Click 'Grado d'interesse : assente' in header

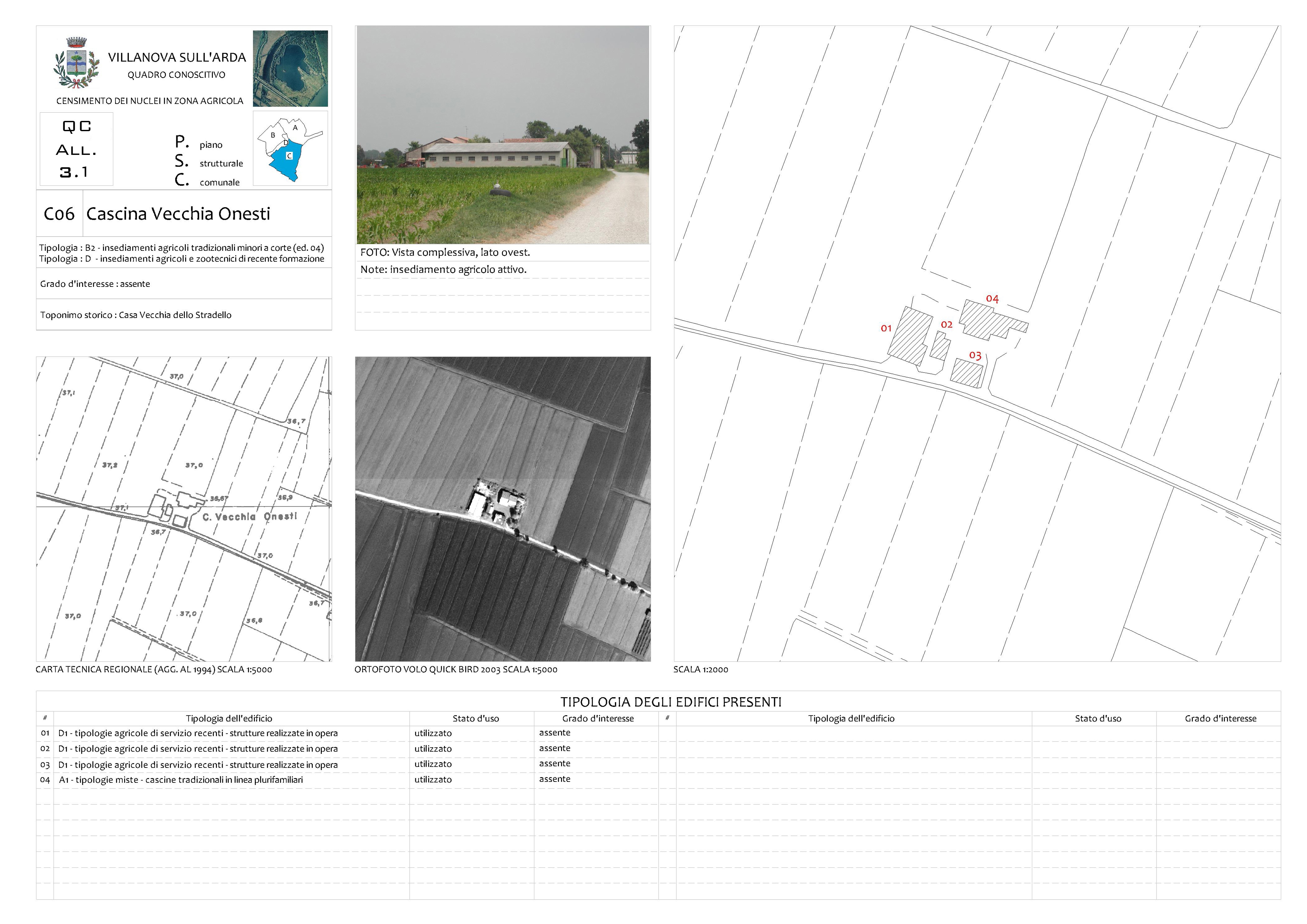coord(95,284)
